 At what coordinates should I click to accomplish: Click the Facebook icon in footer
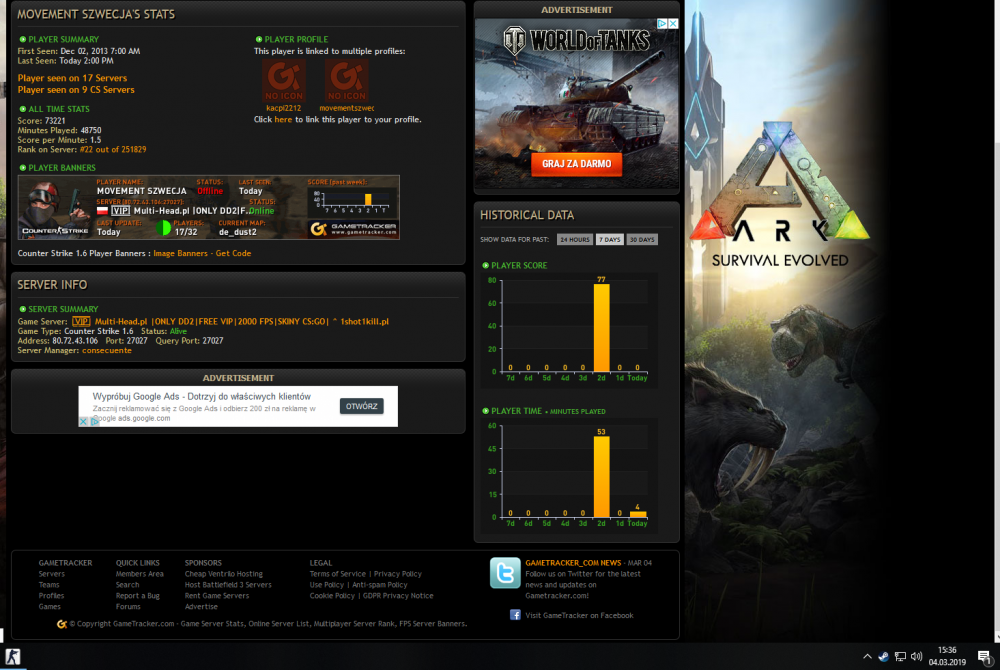(x=515, y=615)
